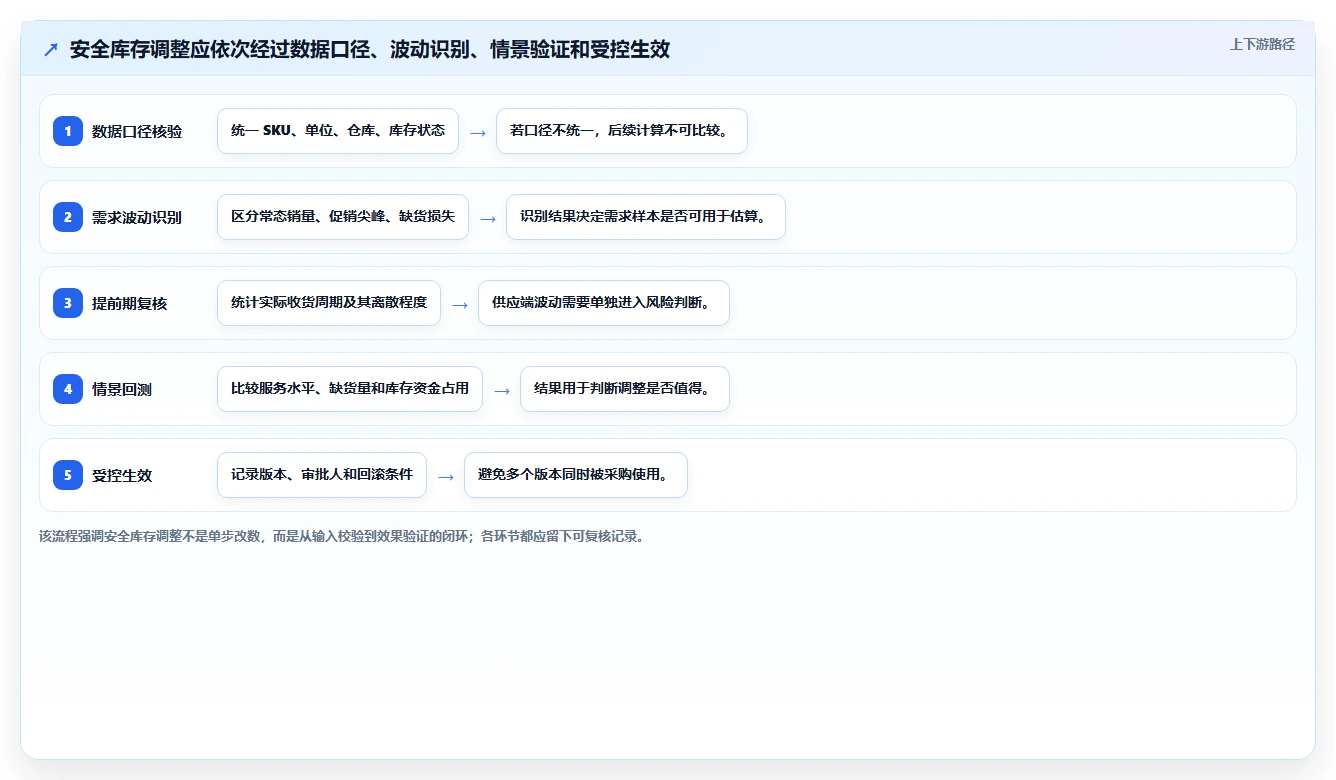
Task: Select step number 3 badge
Action: [68, 303]
